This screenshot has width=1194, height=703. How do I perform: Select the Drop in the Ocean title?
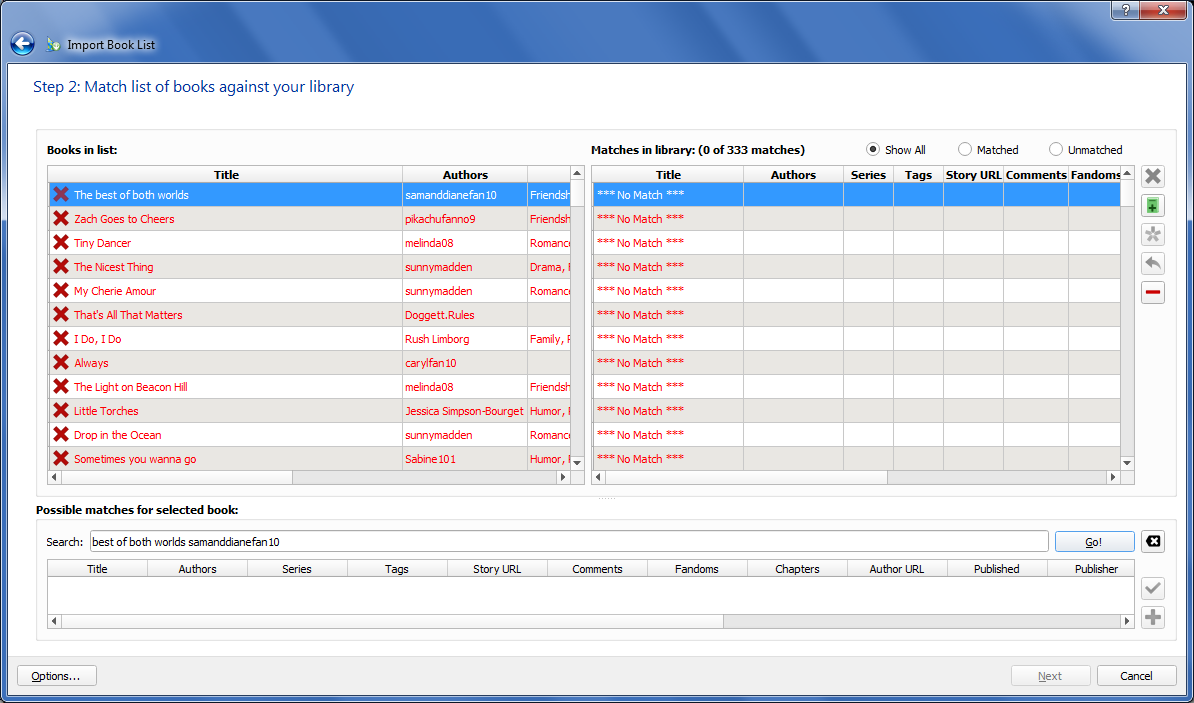tap(117, 435)
